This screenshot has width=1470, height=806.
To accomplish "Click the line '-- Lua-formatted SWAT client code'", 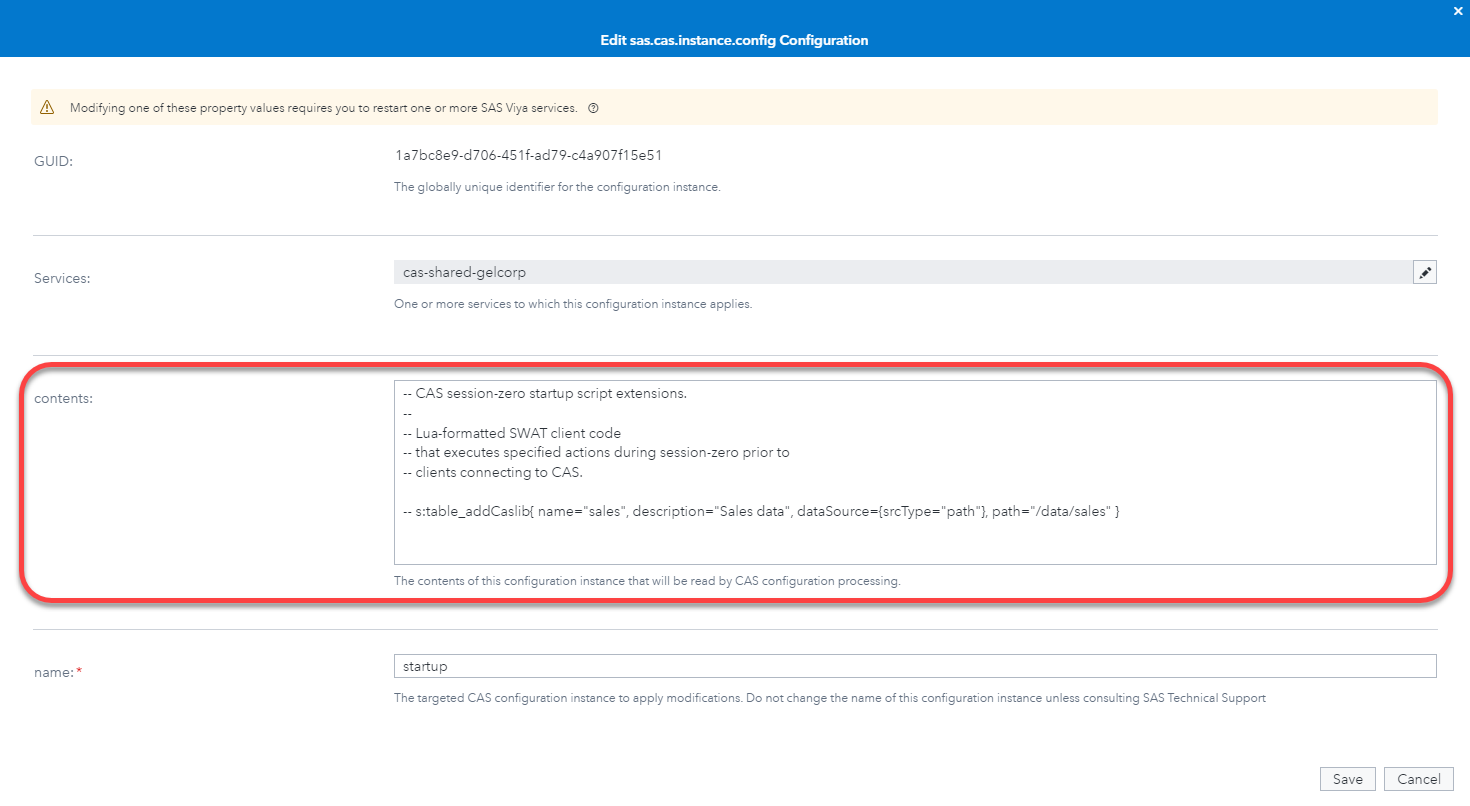I will tap(512, 433).
